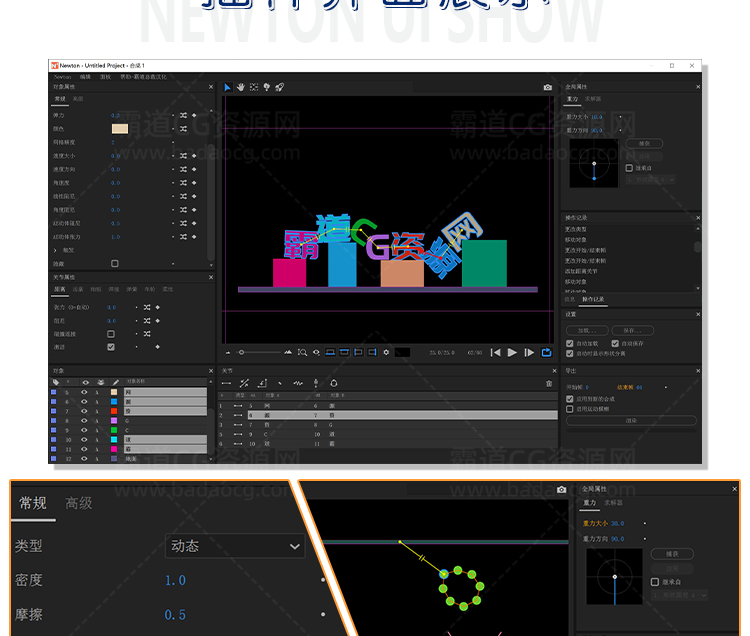Click the dashed-square tool next to the hand

pos(254,87)
